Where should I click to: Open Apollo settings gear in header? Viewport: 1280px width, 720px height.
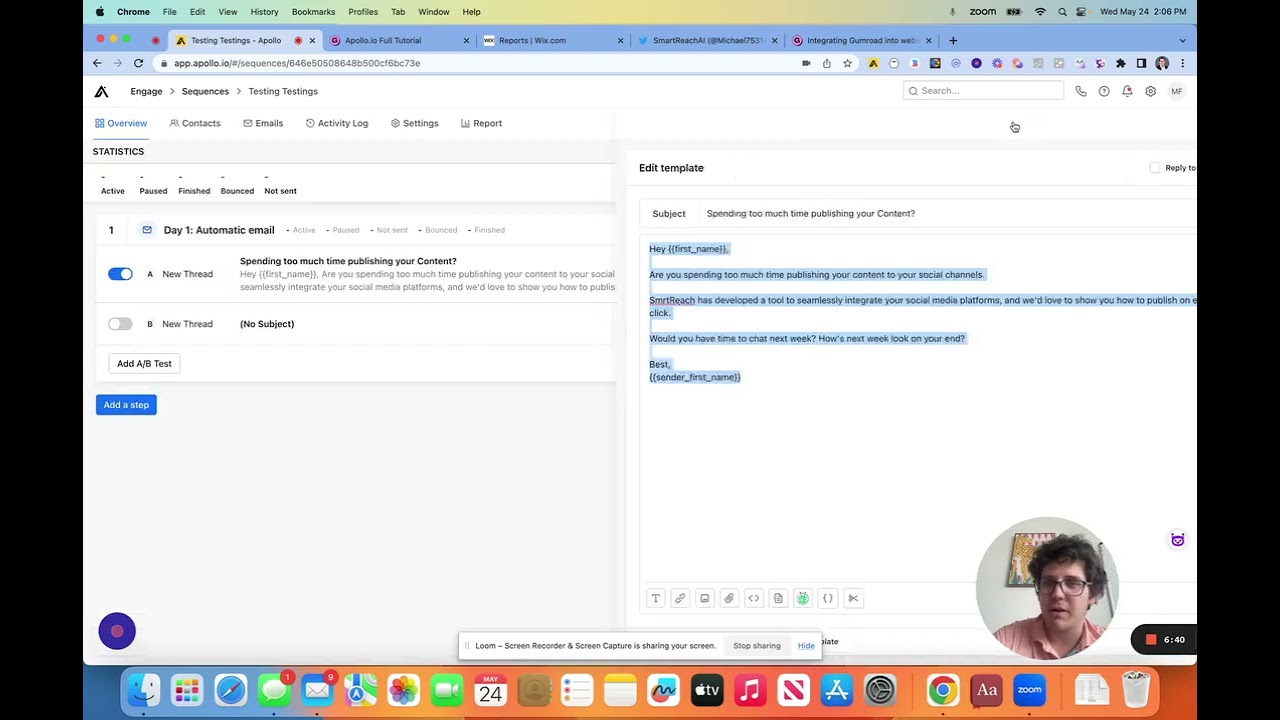tap(1151, 91)
